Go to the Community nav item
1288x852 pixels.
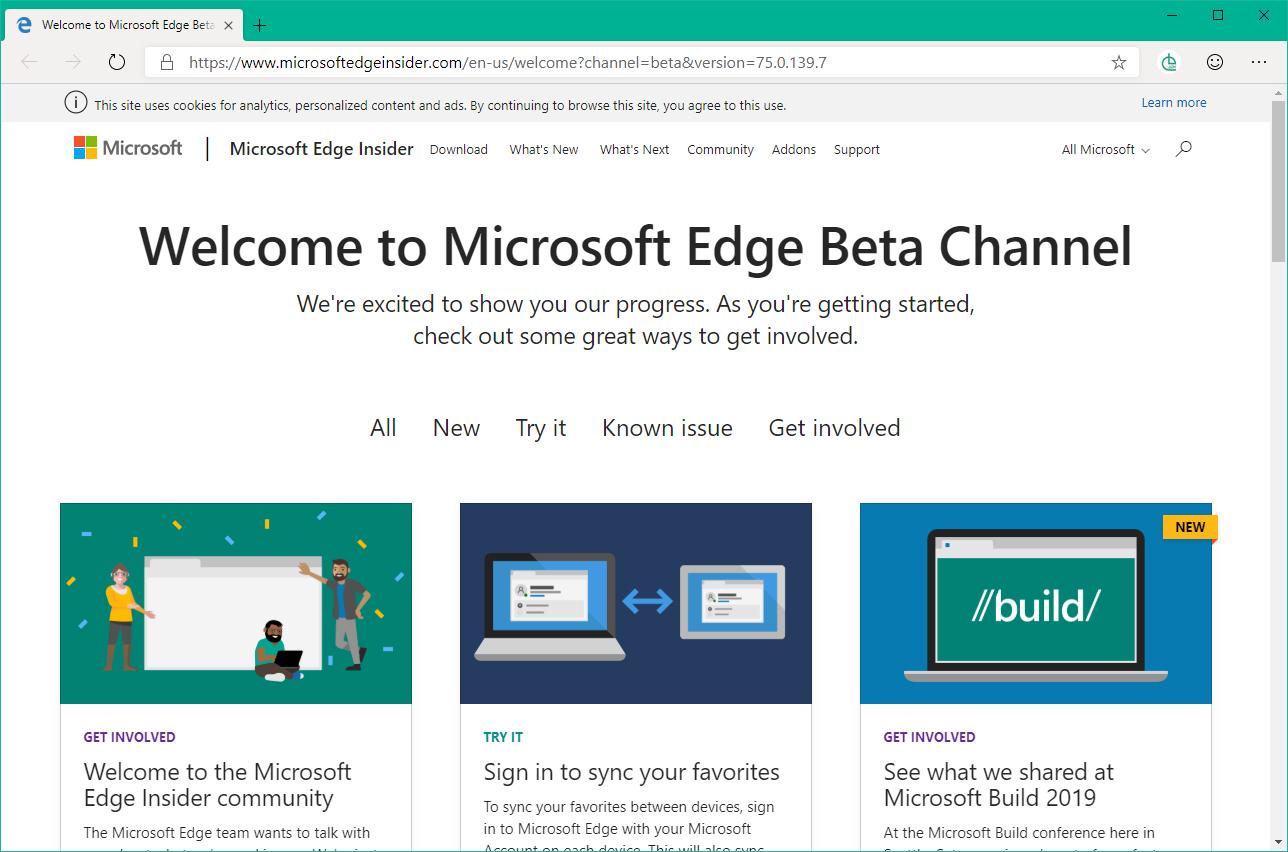coord(720,149)
